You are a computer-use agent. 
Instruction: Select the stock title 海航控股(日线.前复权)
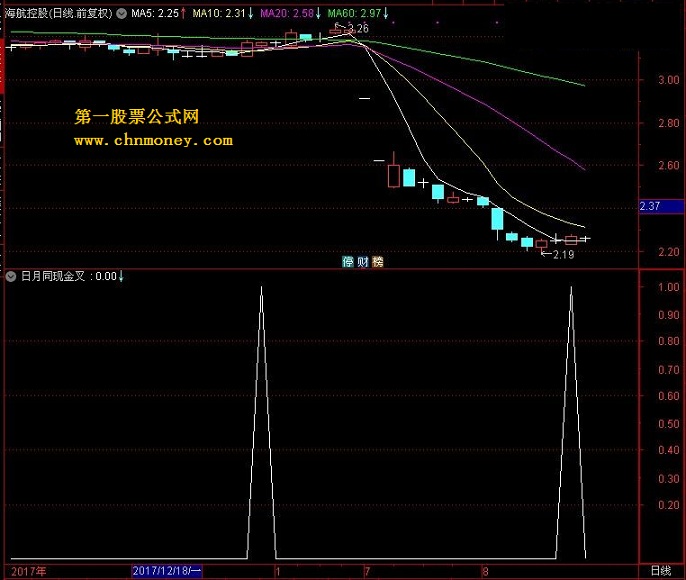click(59, 13)
